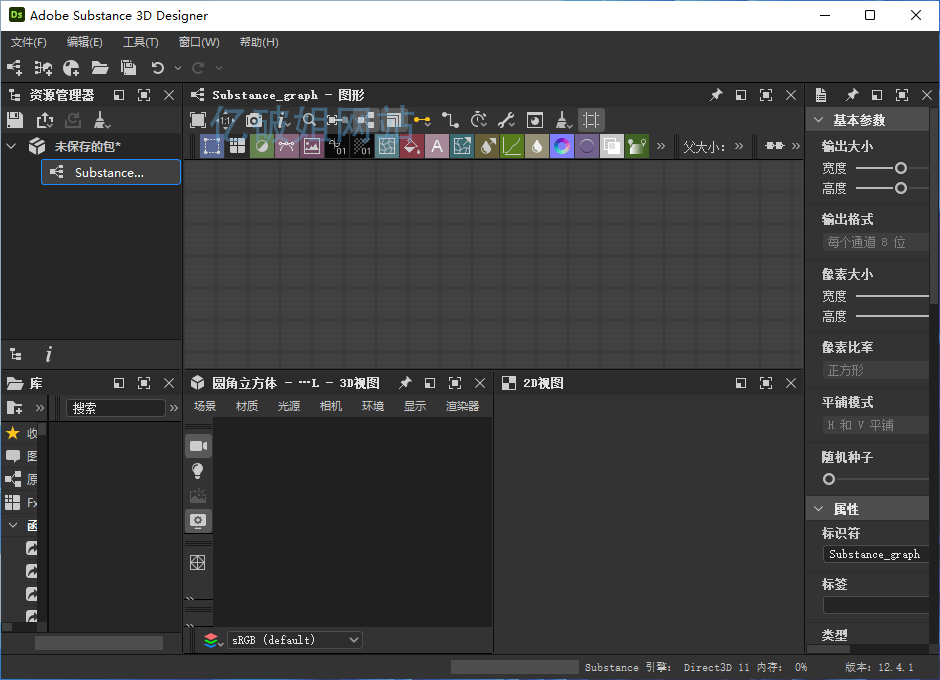Click the output size width slider handle
940x680 pixels.
900,168
